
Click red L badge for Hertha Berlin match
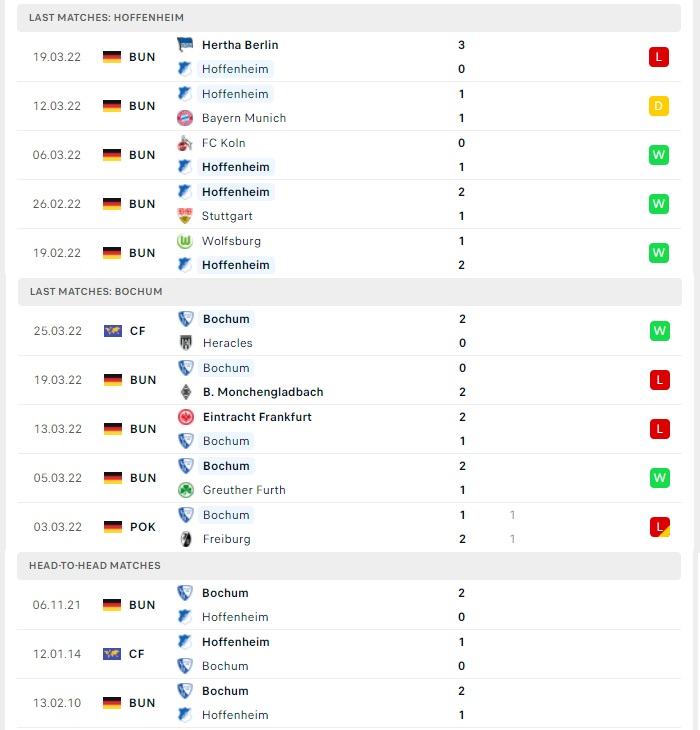click(659, 57)
